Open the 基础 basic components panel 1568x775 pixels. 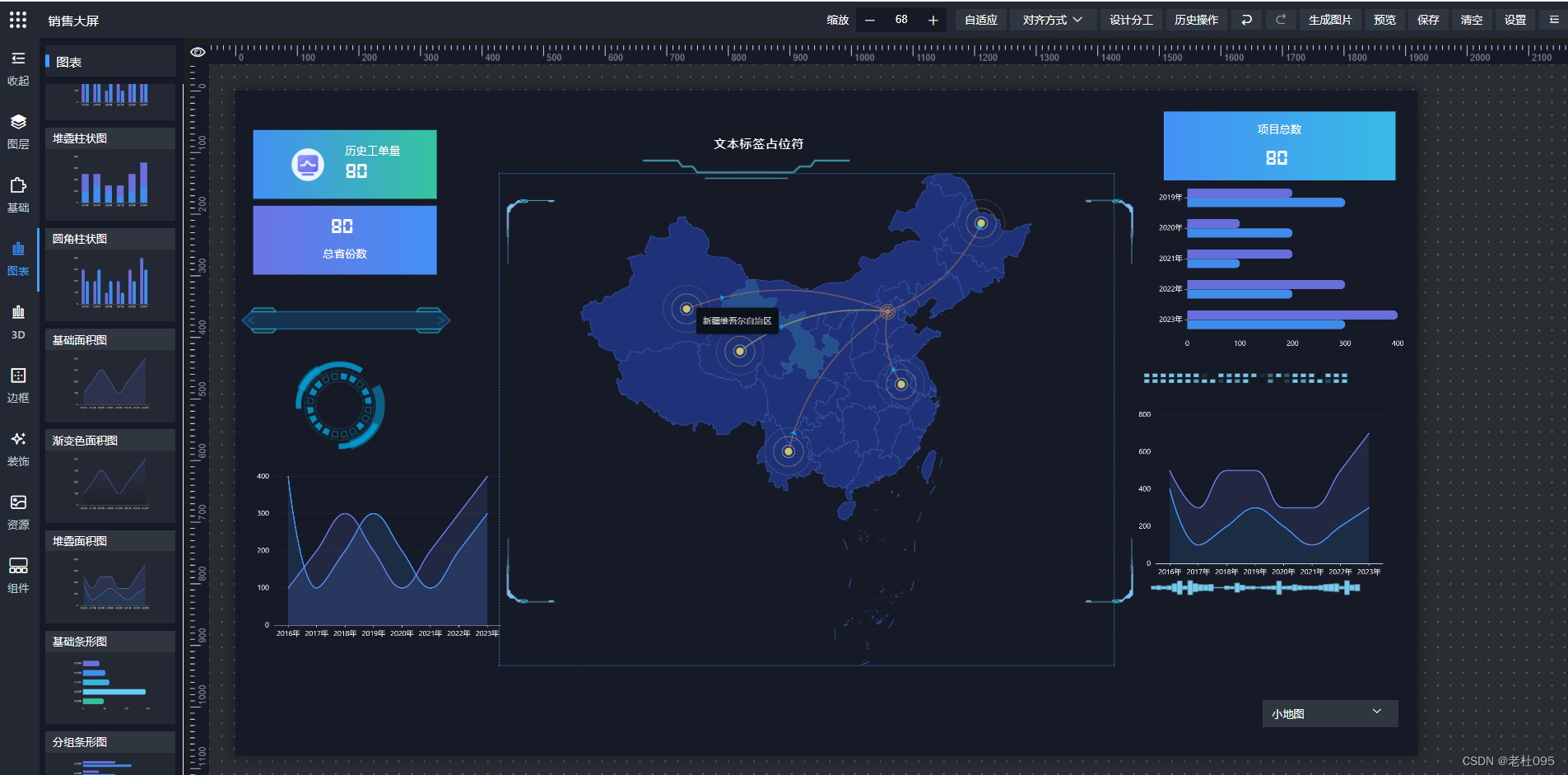point(18,194)
